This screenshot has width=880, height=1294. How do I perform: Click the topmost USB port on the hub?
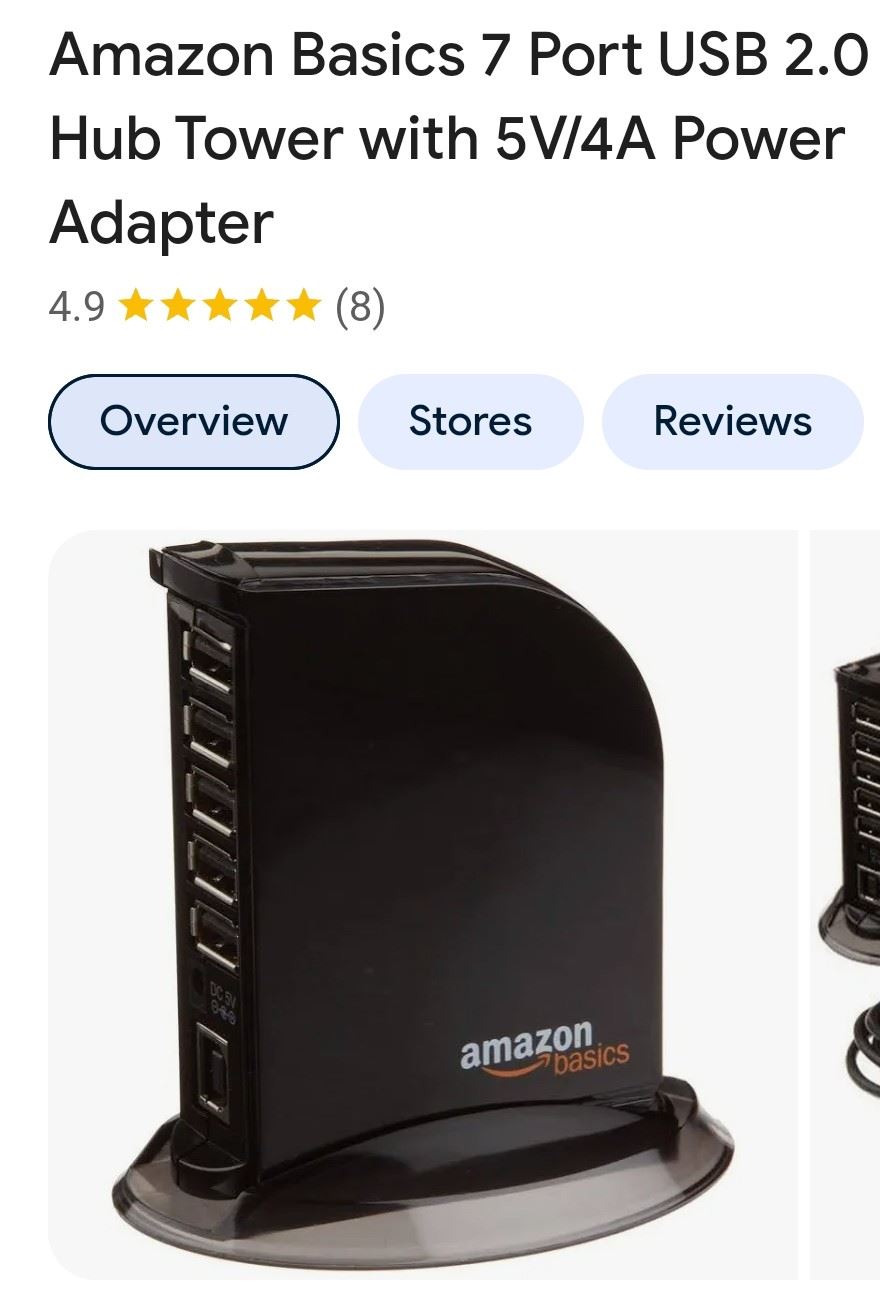pyautogui.click(x=211, y=650)
